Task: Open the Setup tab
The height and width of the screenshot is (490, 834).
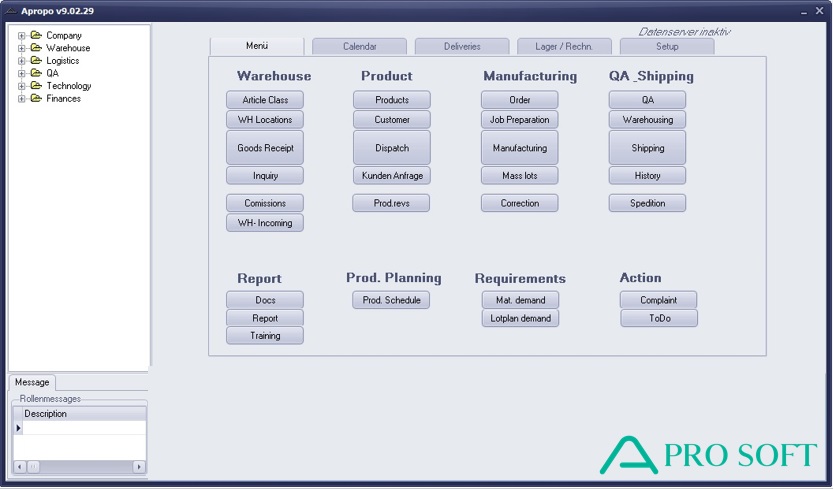Action: point(666,46)
